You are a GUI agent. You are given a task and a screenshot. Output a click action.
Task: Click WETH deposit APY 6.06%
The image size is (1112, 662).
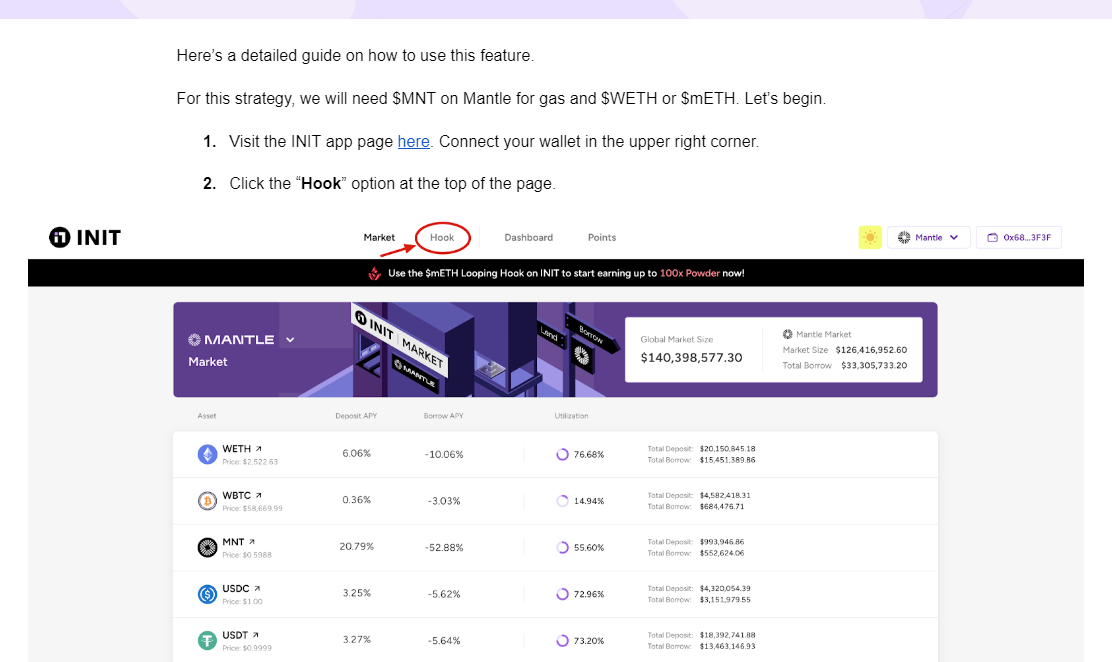pos(357,453)
